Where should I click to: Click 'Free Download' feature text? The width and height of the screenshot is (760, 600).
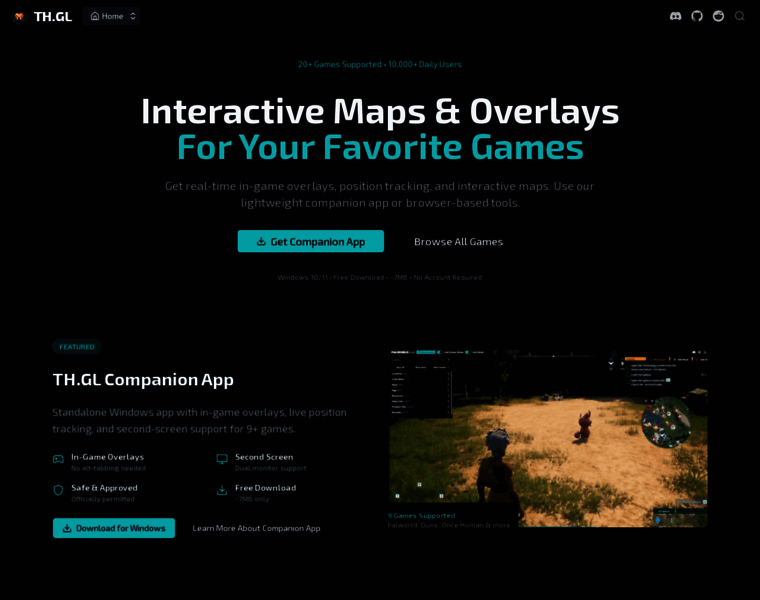tap(266, 488)
